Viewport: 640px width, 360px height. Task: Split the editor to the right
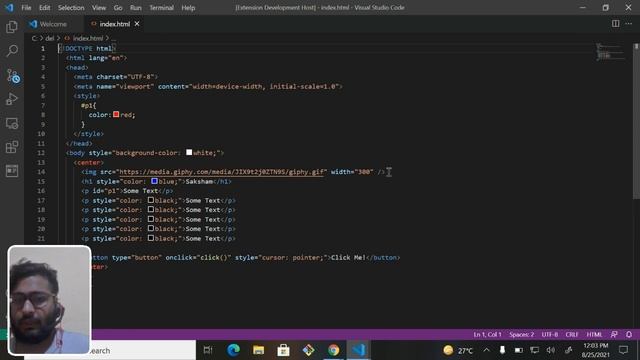click(x=615, y=24)
